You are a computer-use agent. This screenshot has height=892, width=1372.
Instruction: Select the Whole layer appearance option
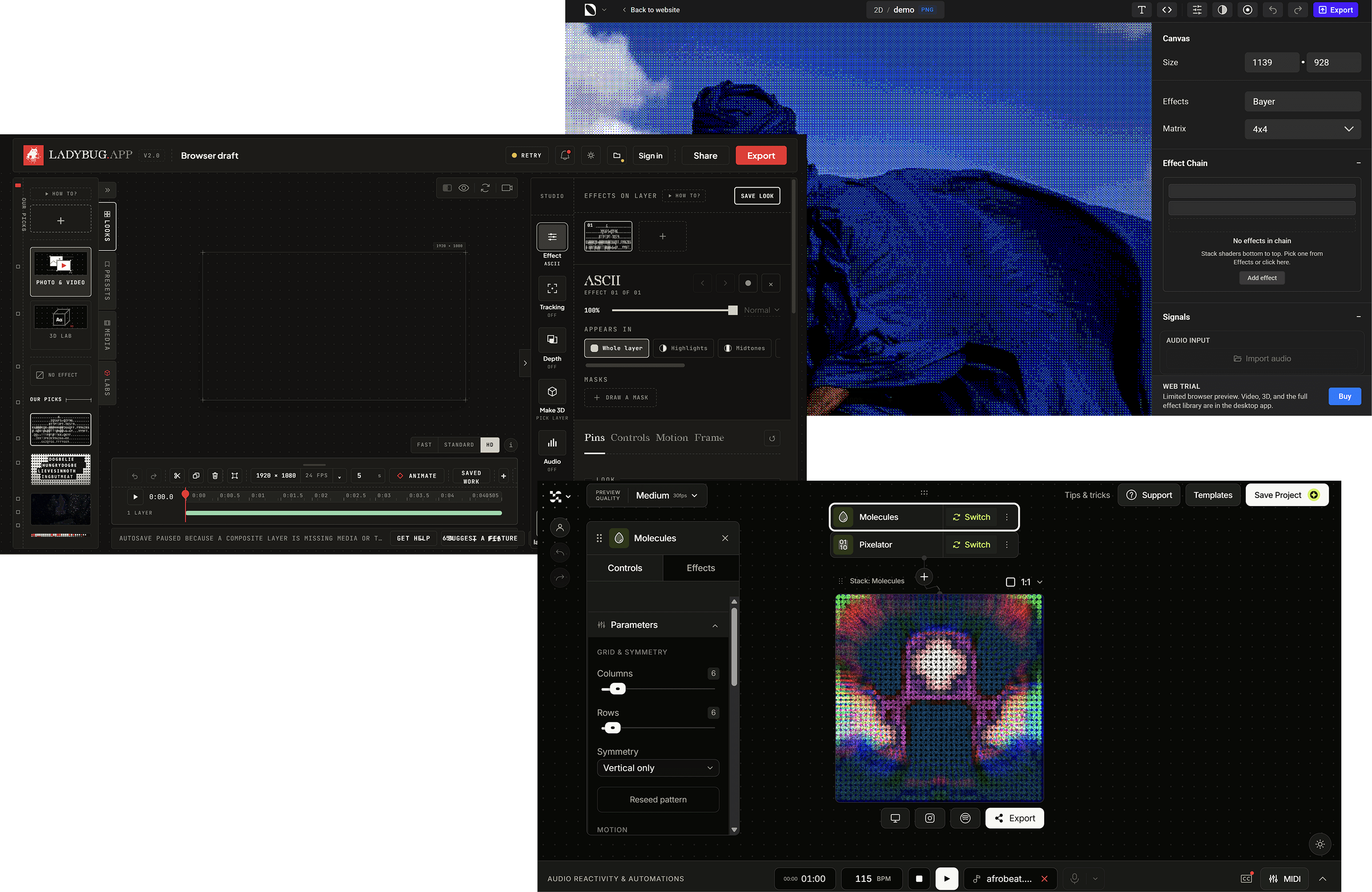pos(617,348)
